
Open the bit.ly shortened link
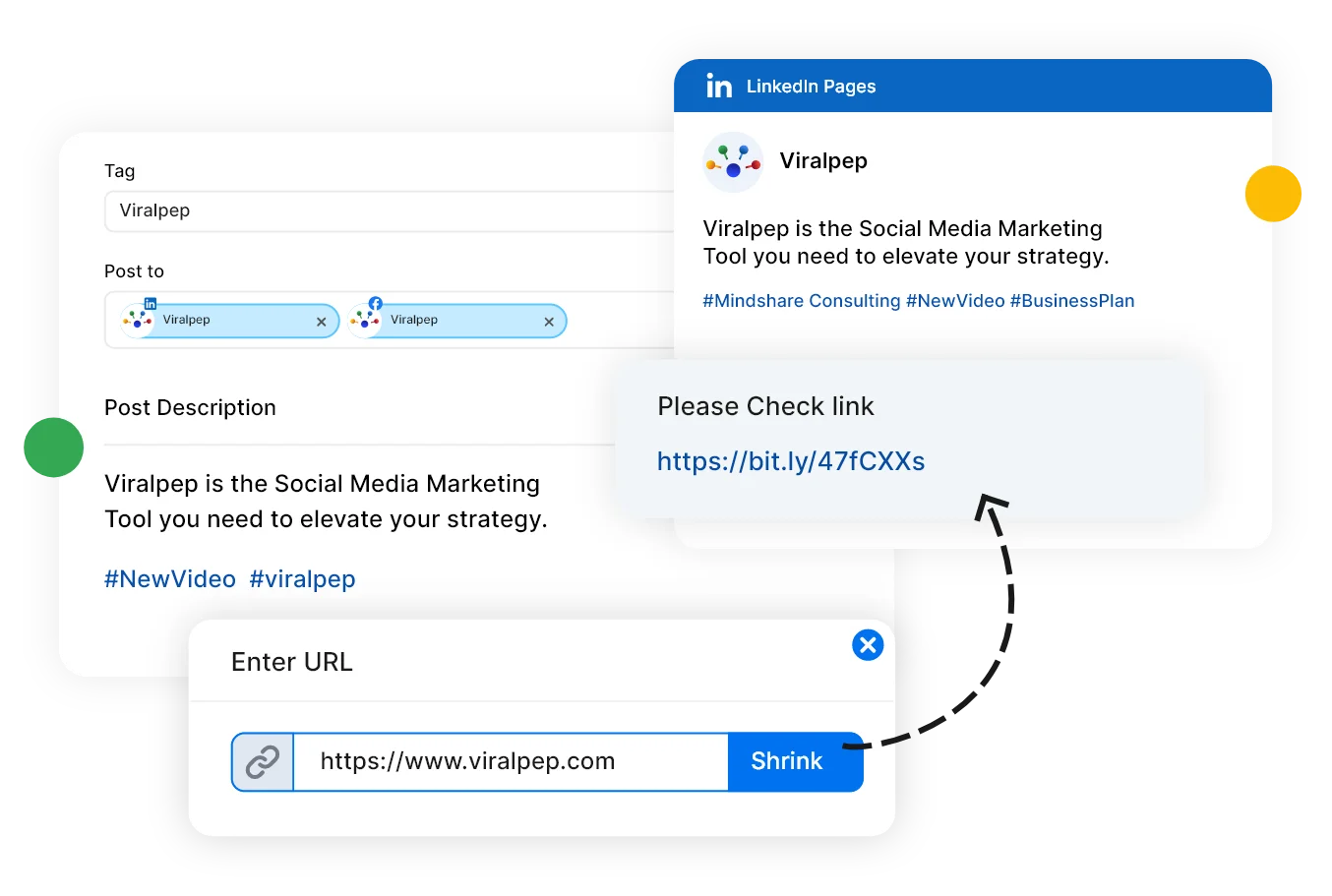(791, 461)
